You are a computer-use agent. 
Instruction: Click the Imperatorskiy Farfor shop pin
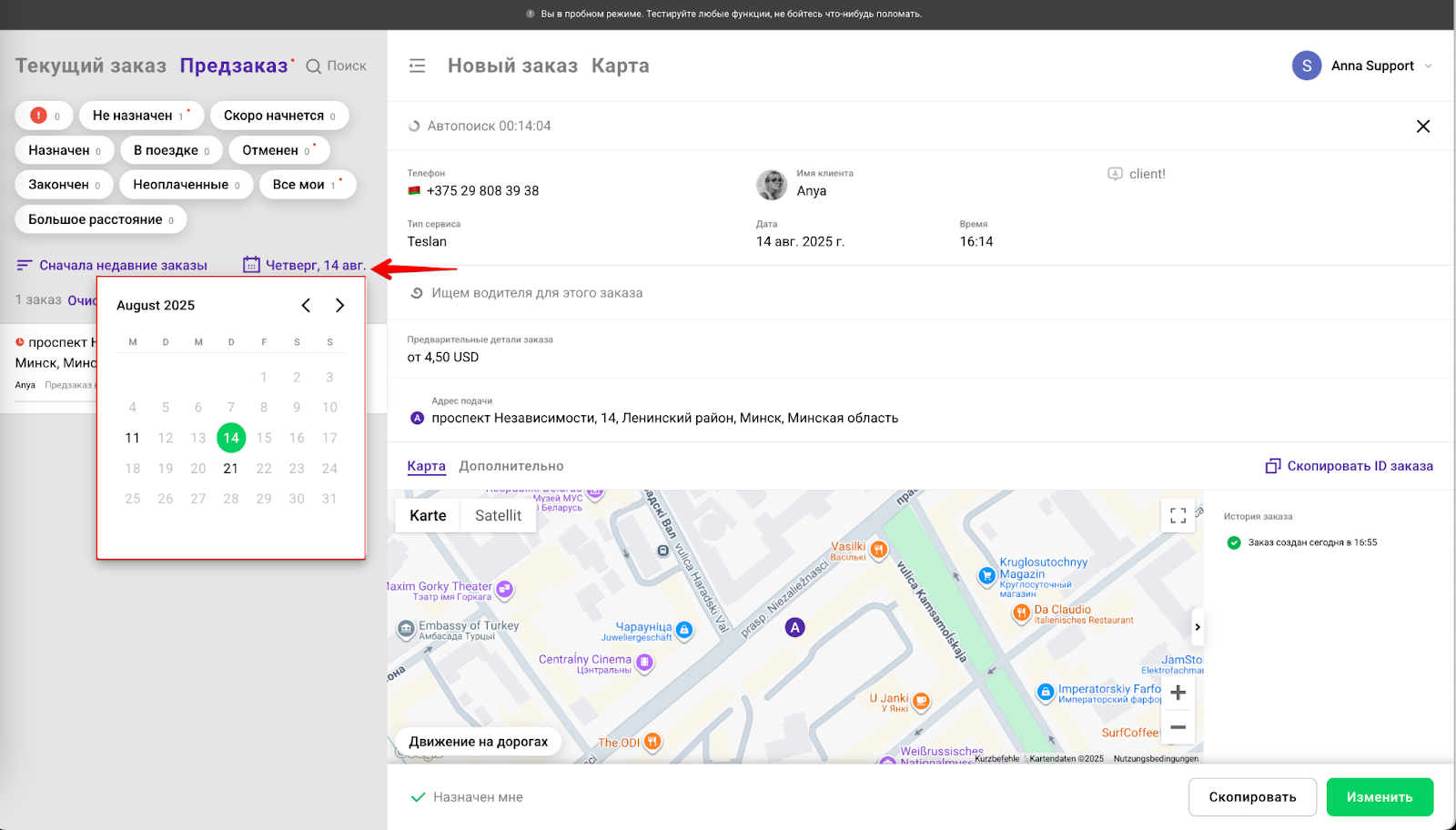[x=1046, y=693]
